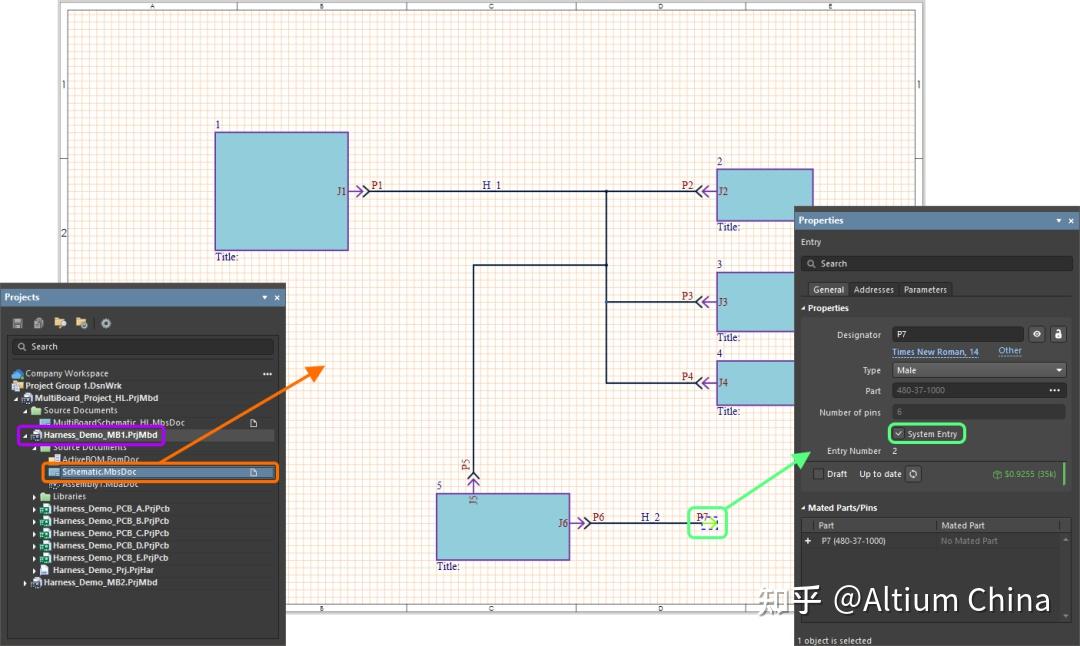Click the Save icon in the Projects toolbar
The height and width of the screenshot is (646, 1080).
[x=16, y=322]
